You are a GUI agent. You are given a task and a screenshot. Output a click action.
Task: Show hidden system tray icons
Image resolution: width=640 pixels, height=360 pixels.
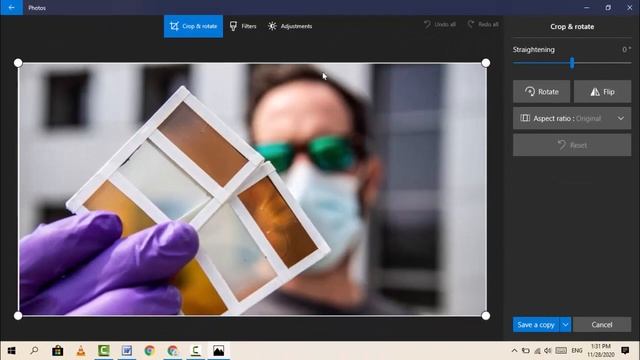click(x=514, y=351)
